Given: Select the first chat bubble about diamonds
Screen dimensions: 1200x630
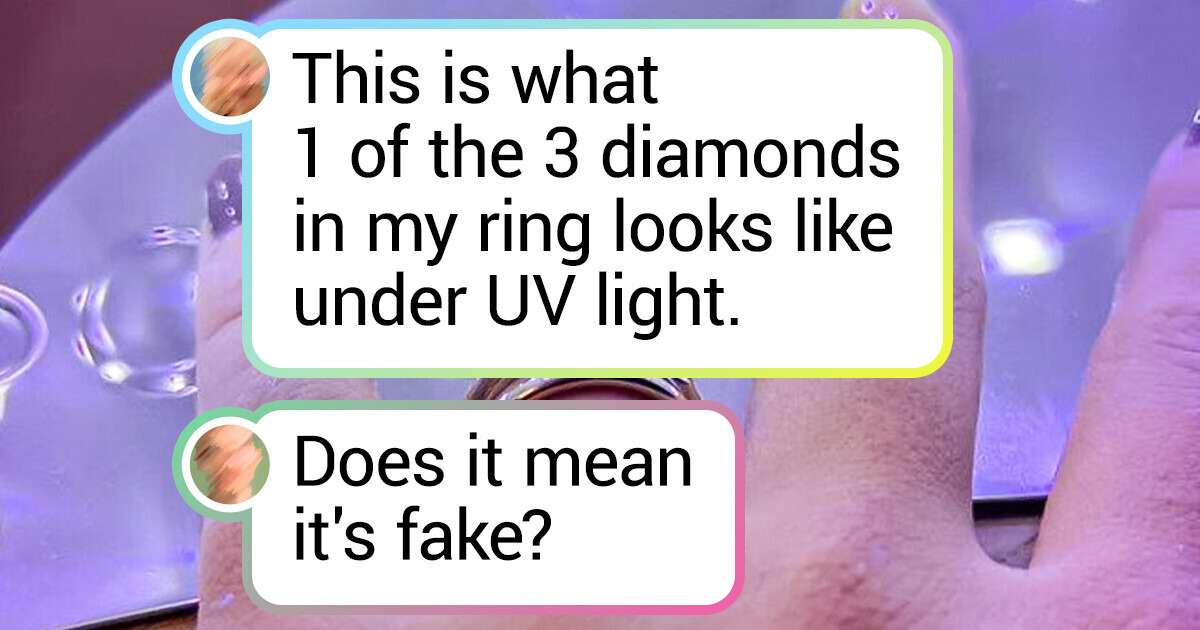Looking at the screenshot, I should point(599,199).
